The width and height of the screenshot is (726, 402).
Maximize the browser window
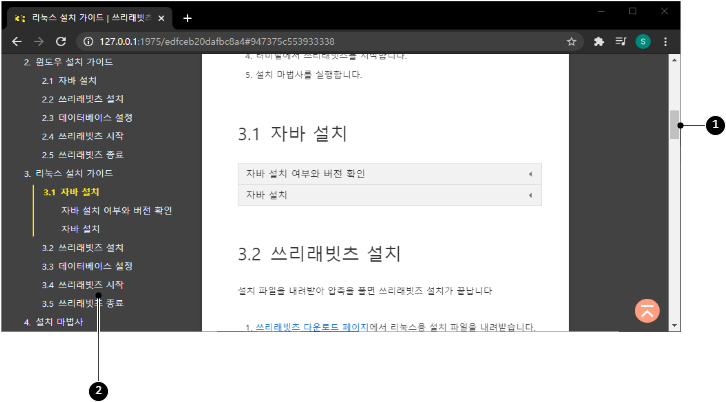point(632,11)
